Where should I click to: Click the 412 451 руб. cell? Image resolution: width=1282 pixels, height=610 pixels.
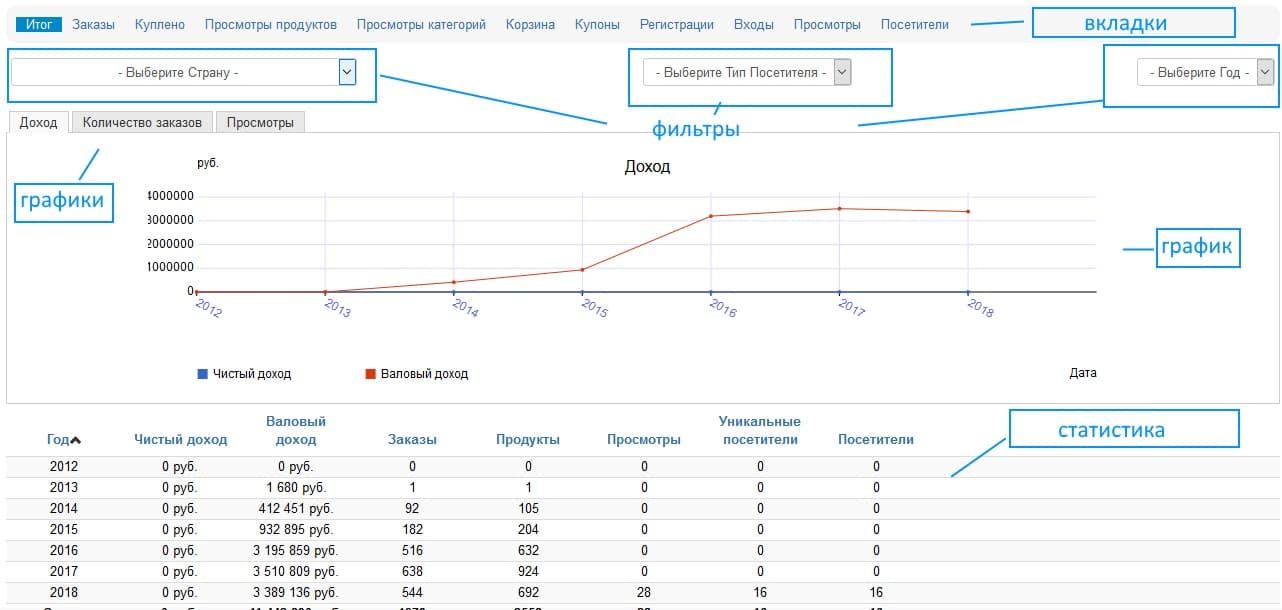(297, 508)
